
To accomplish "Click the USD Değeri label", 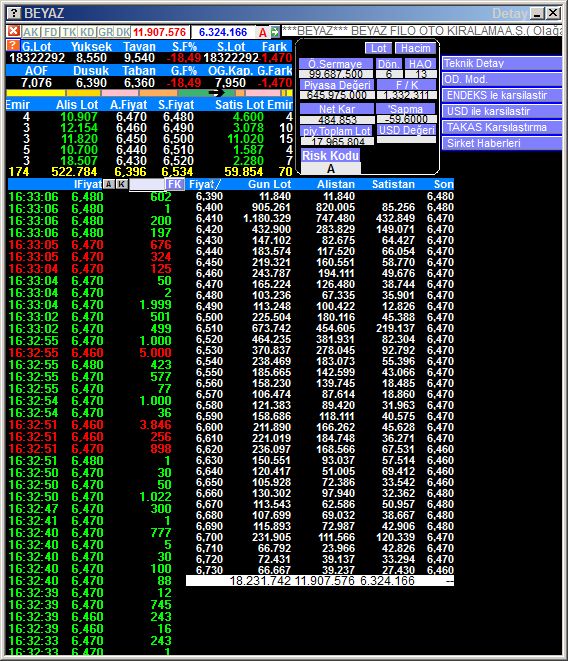I will 406,130.
